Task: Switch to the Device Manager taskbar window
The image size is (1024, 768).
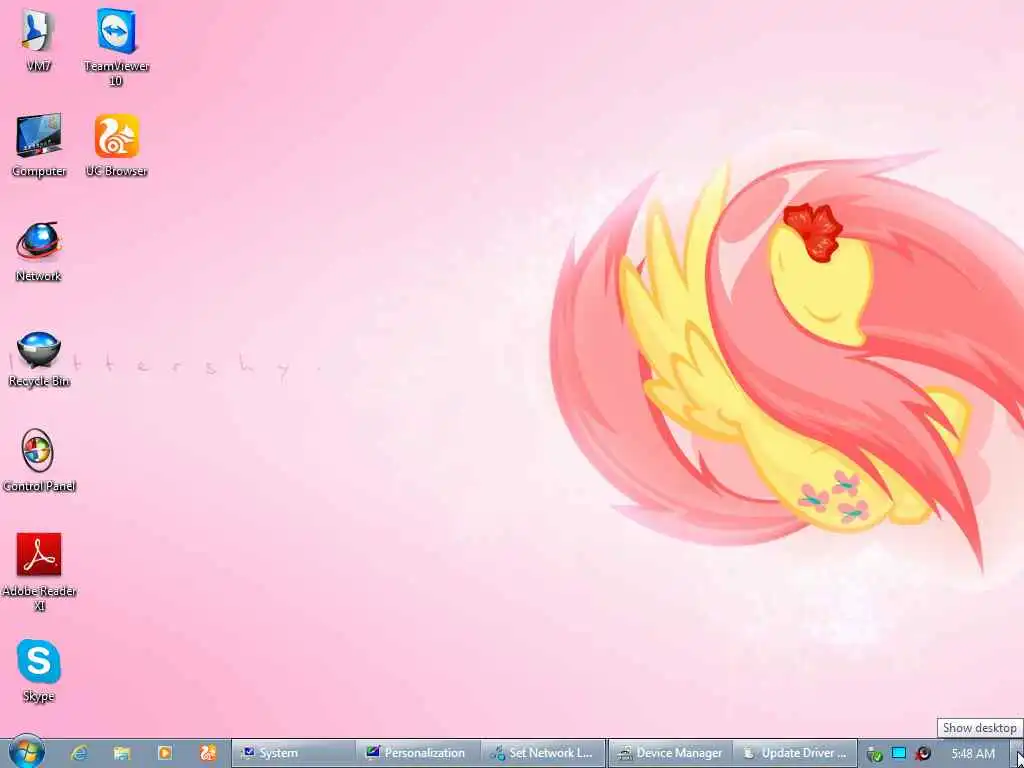Action: (671, 753)
